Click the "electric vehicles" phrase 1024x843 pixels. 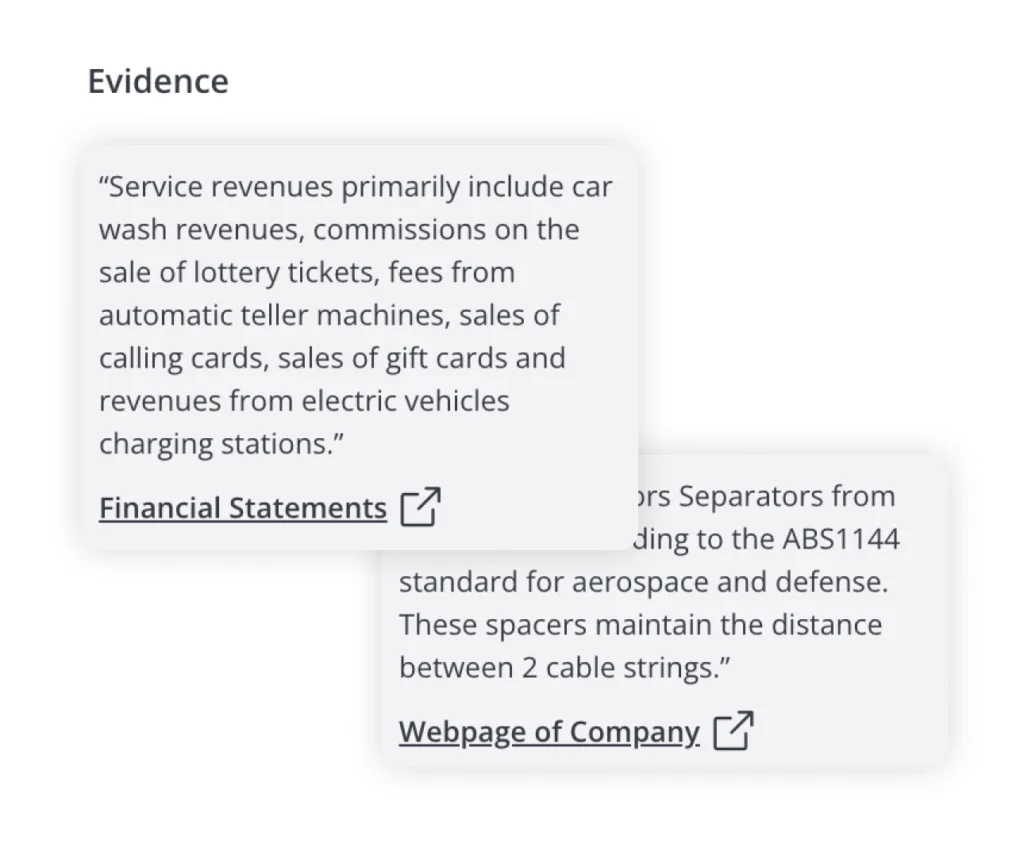405,402
